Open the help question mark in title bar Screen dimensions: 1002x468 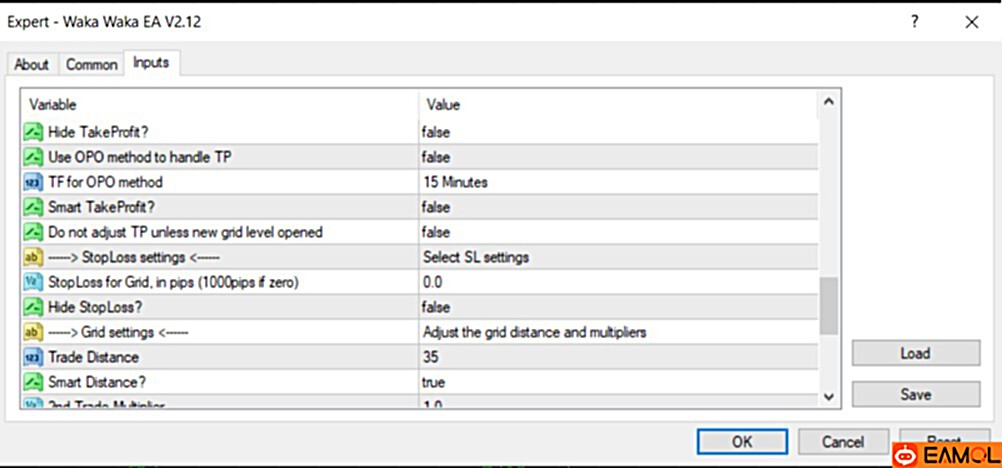[x=914, y=22]
